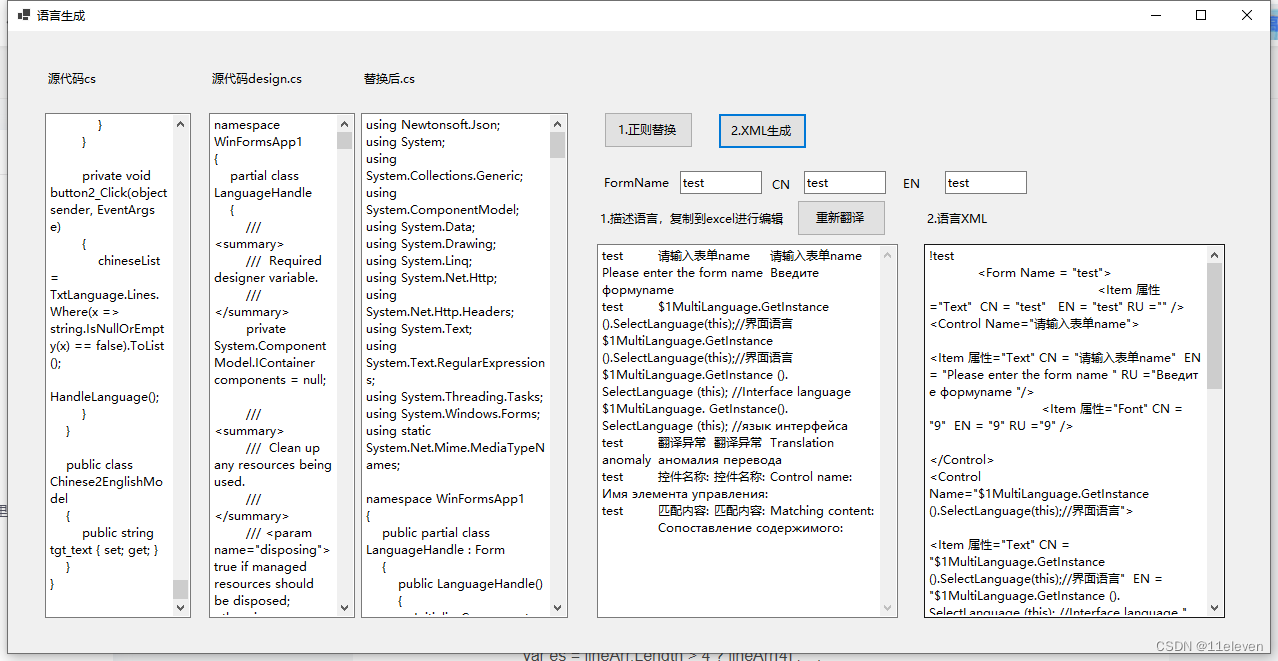Screen dimensions: 1278x661
Task: Click 'namespace WinFormsApp1' in 替换后.cs box
Action: click(445, 499)
